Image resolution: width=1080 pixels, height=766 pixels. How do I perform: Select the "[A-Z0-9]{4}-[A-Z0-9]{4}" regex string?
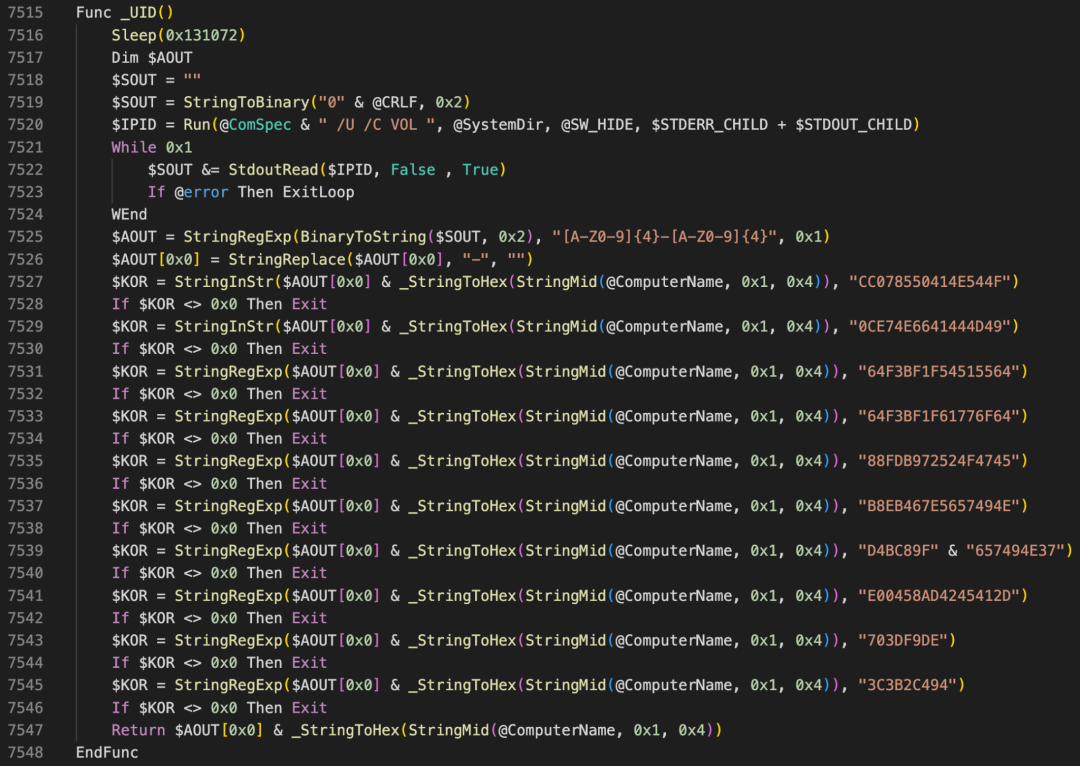click(x=665, y=237)
